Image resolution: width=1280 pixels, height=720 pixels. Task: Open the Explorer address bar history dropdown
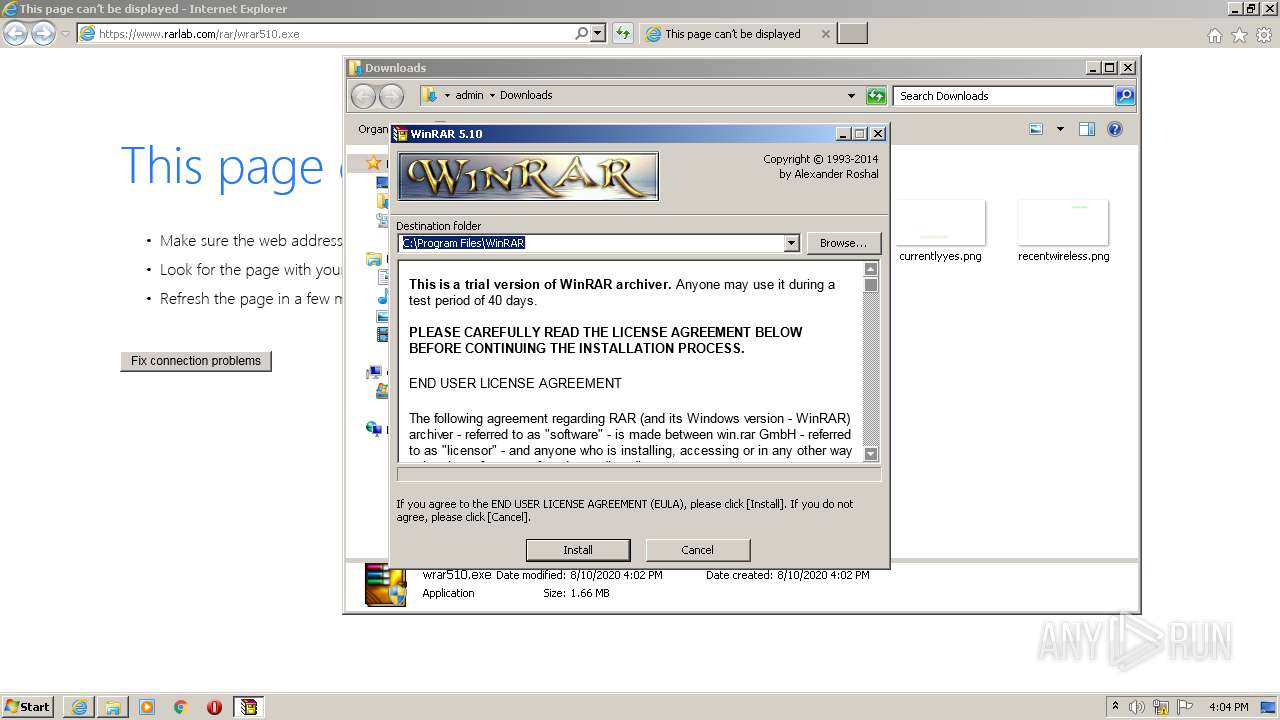(851, 96)
